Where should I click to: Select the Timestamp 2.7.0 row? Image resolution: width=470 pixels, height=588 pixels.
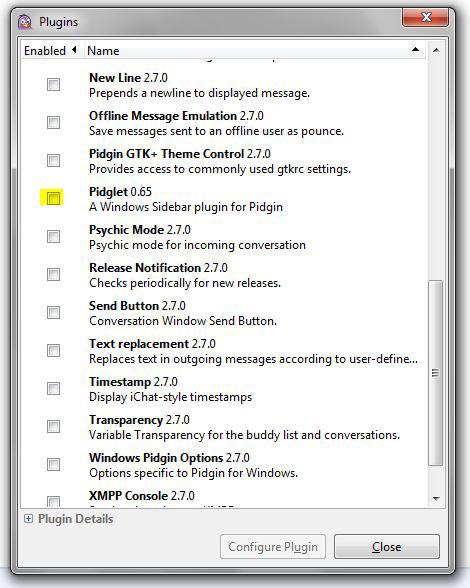click(x=224, y=389)
